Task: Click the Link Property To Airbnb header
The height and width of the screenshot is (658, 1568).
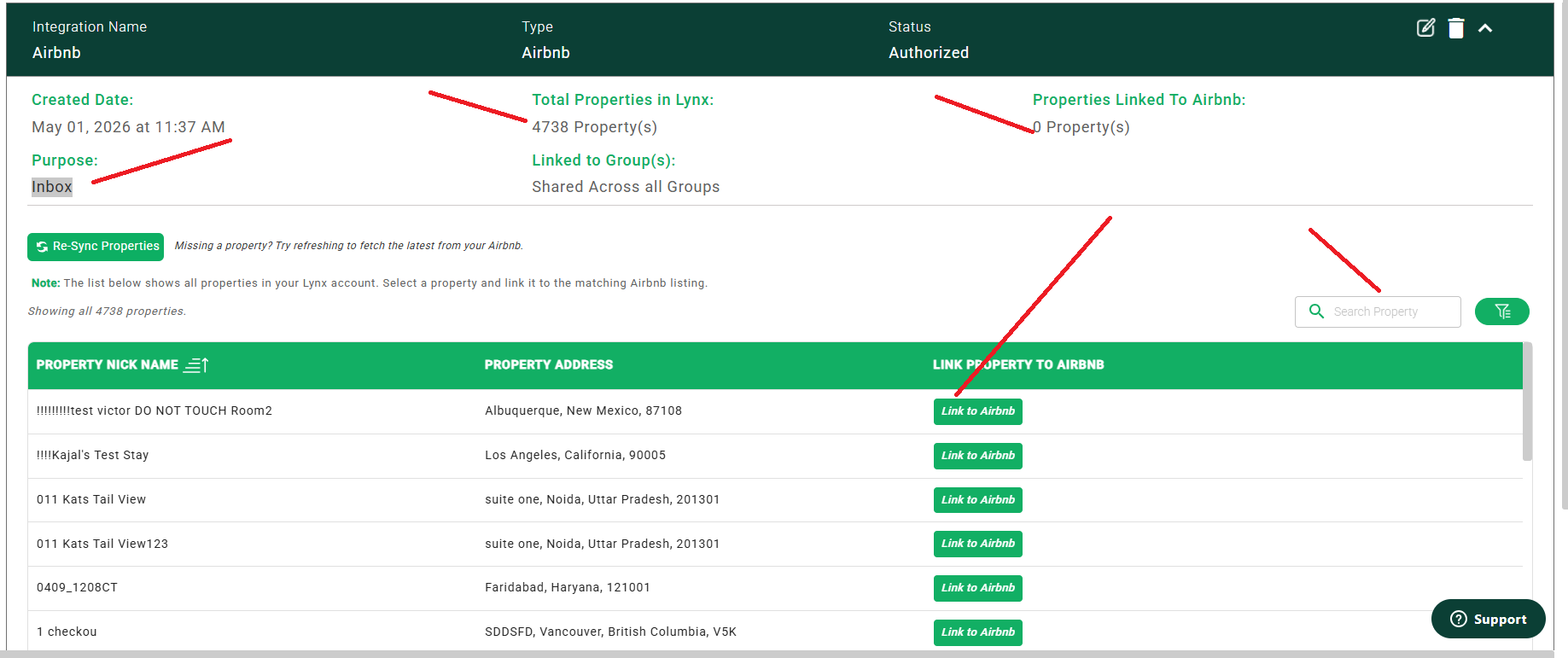Action: [1018, 365]
